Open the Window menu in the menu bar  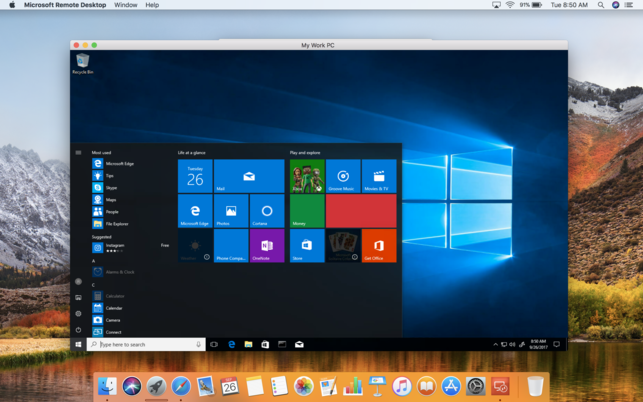(x=126, y=5)
